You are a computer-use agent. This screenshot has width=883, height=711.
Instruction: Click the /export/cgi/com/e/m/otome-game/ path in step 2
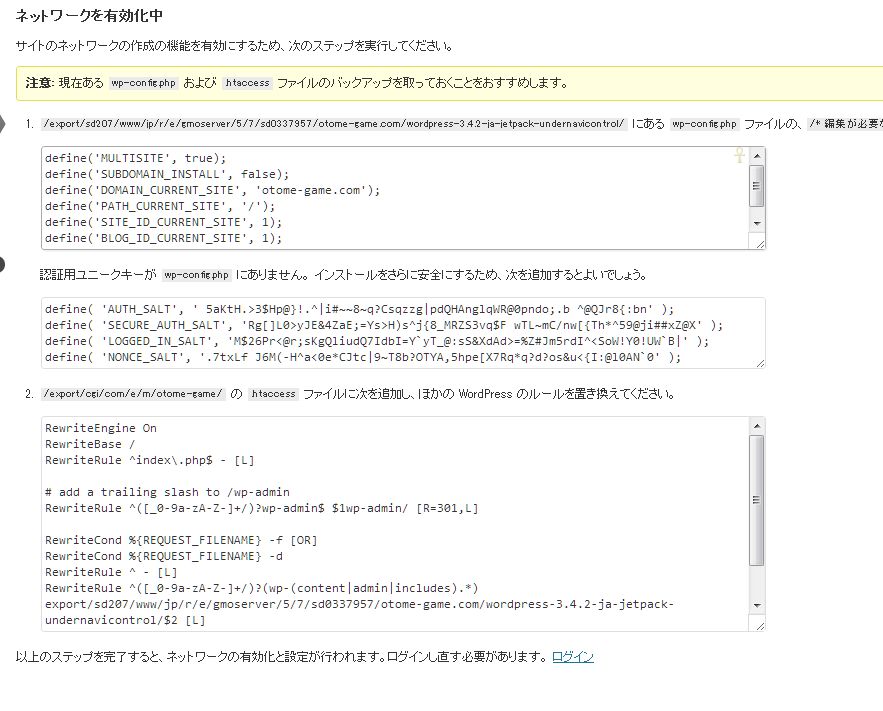click(133, 394)
